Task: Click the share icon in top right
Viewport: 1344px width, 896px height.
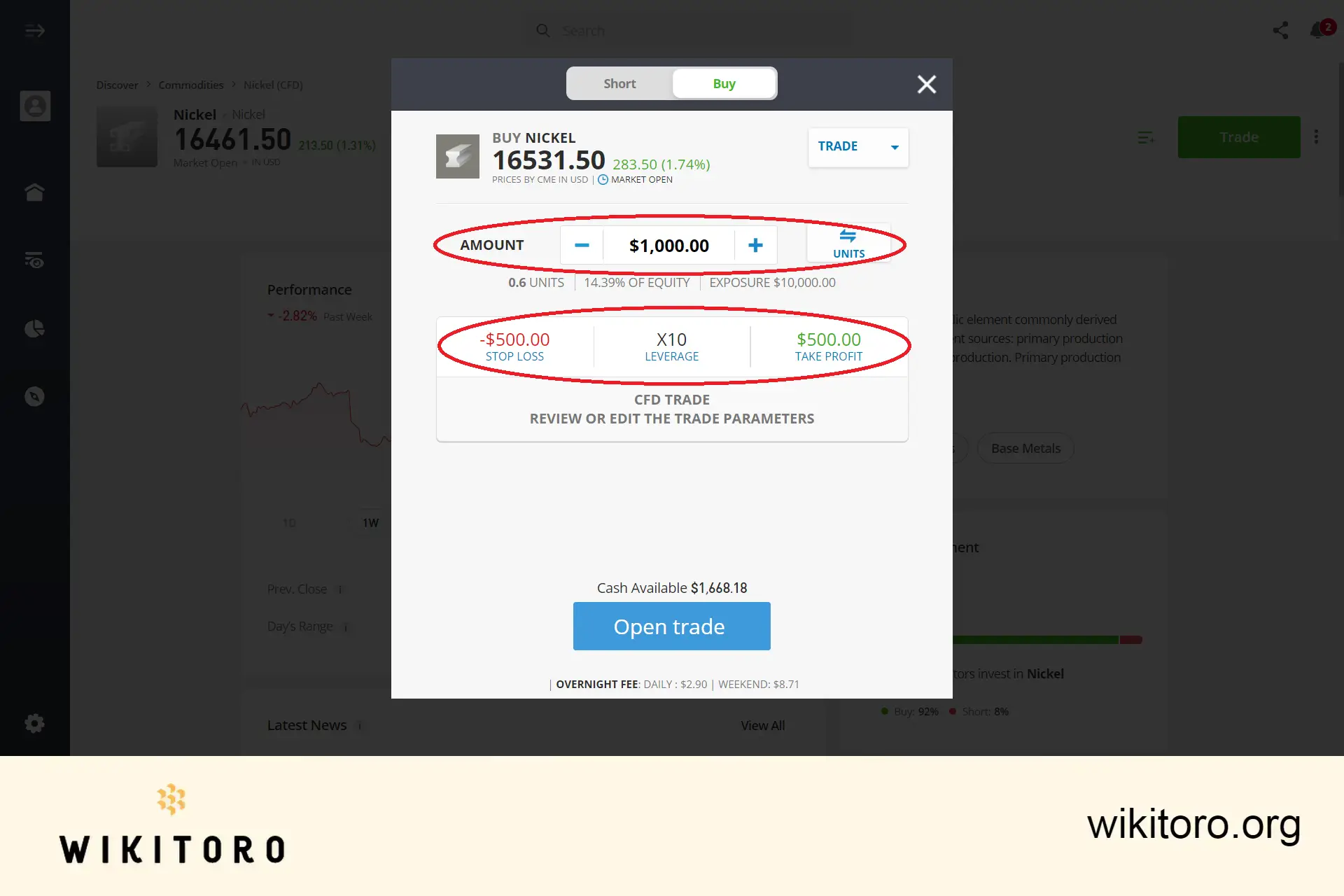Action: pyautogui.click(x=1280, y=30)
